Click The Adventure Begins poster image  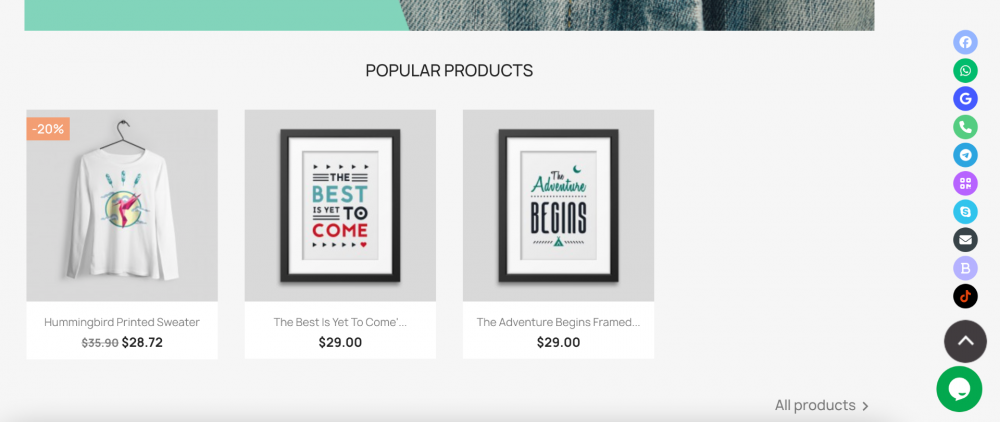(x=558, y=205)
